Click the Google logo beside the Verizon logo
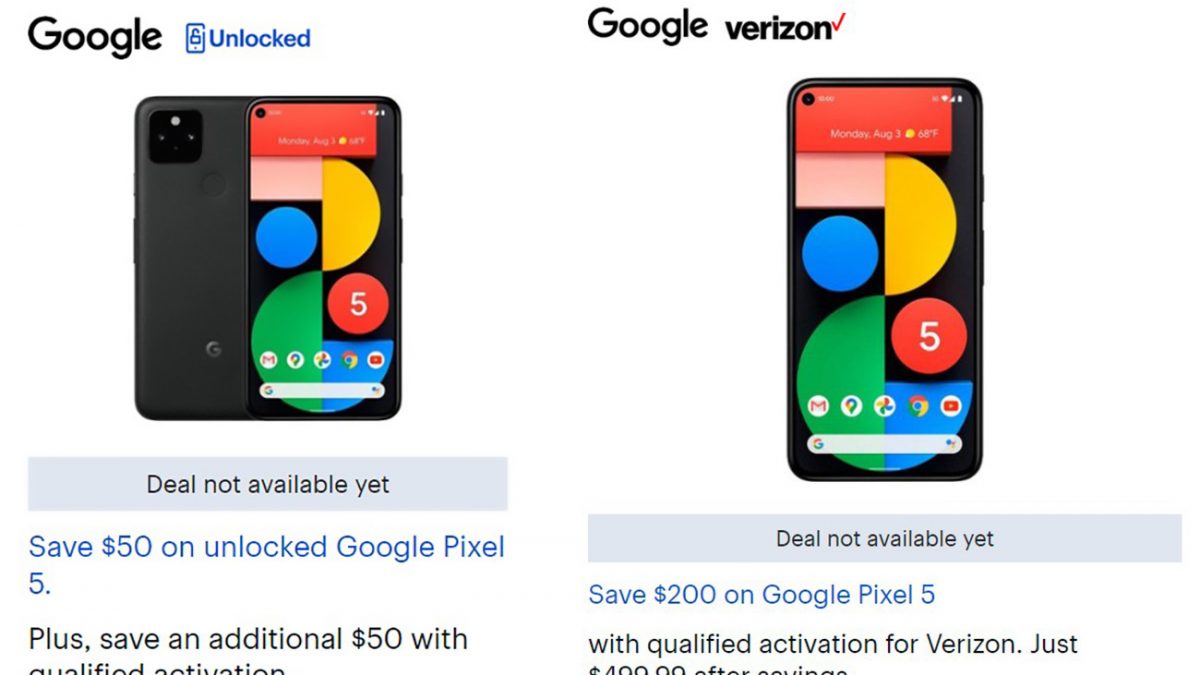 647,25
